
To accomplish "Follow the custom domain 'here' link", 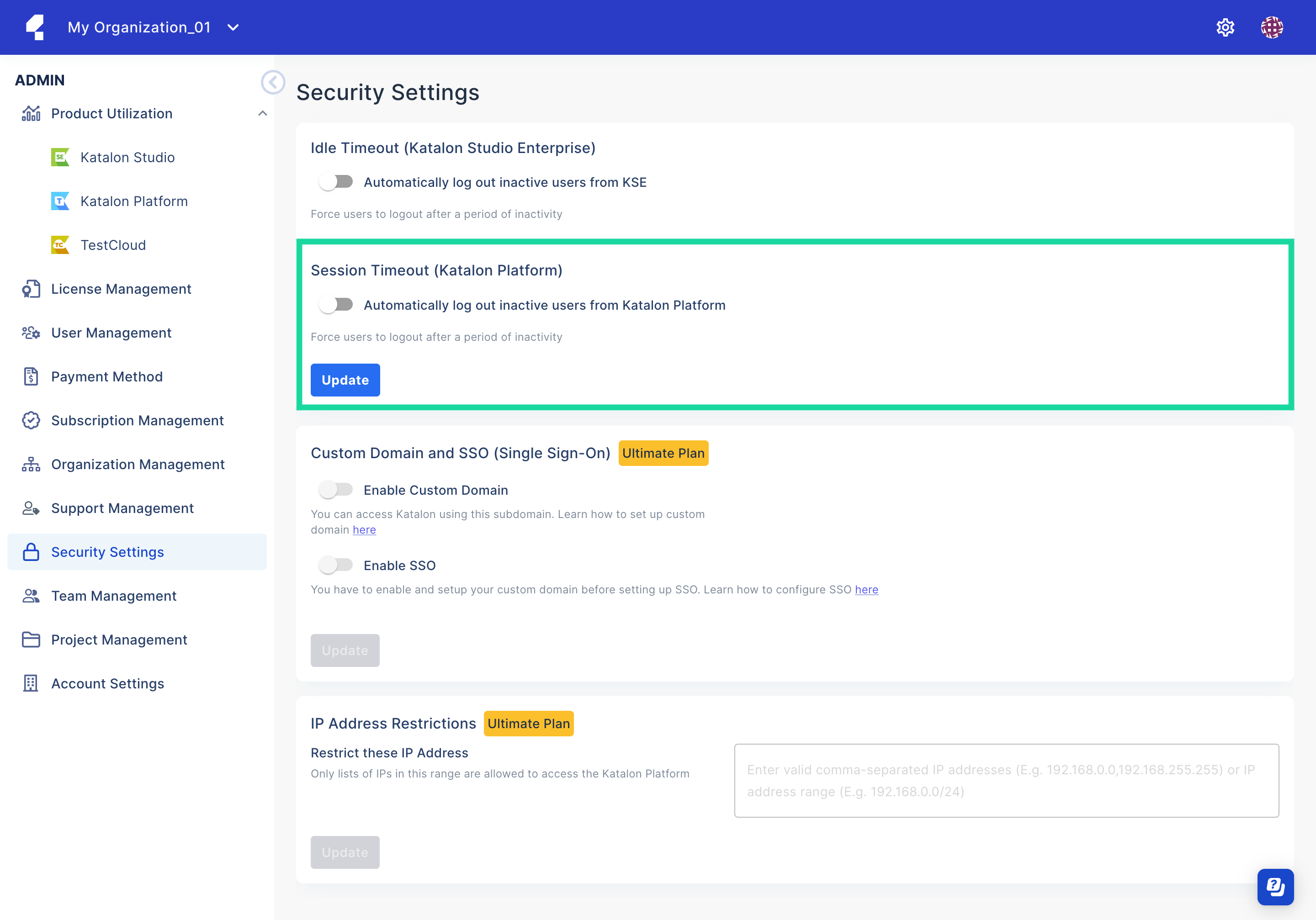I will 364,529.
